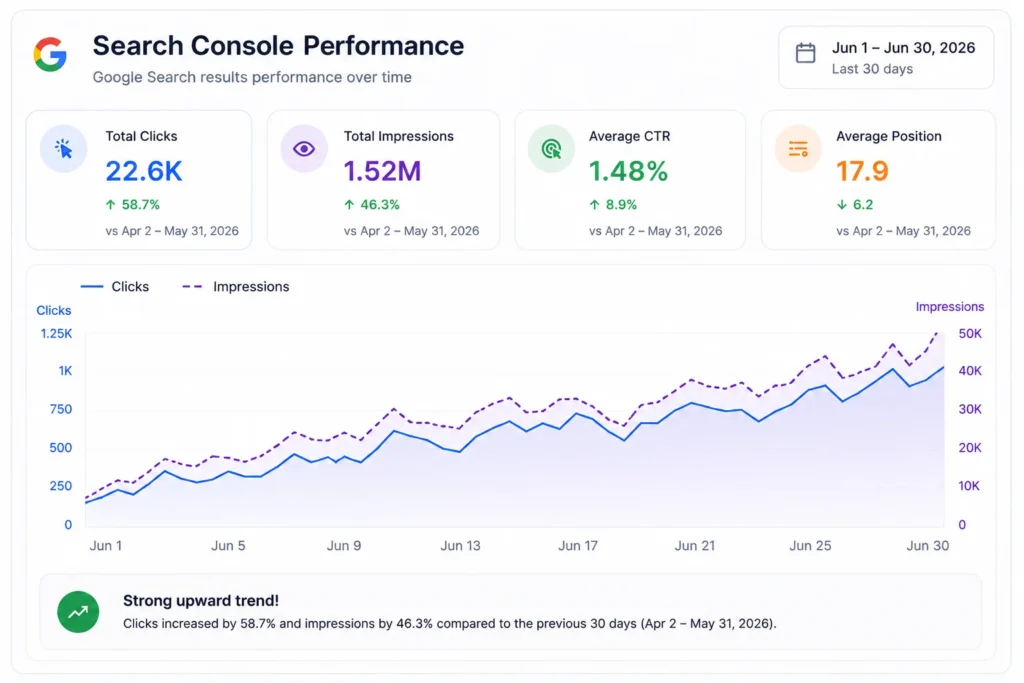Click the Jun 30 x-axis label

tap(927, 545)
